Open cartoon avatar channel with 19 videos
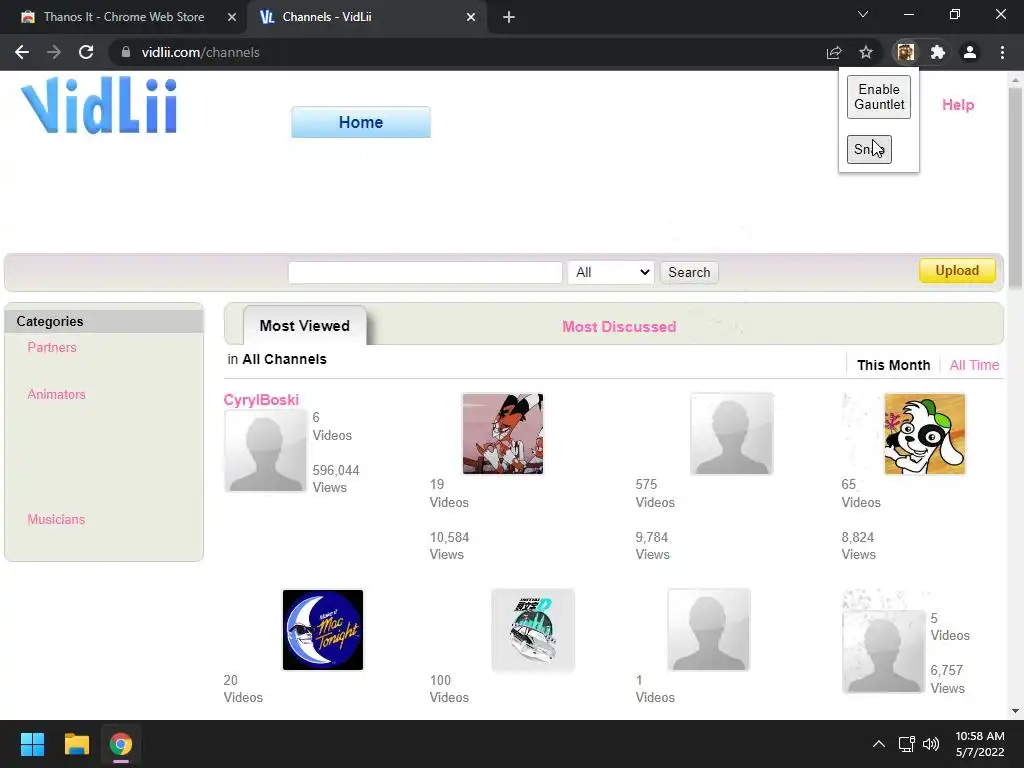Image resolution: width=1024 pixels, height=768 pixels. tap(503, 434)
